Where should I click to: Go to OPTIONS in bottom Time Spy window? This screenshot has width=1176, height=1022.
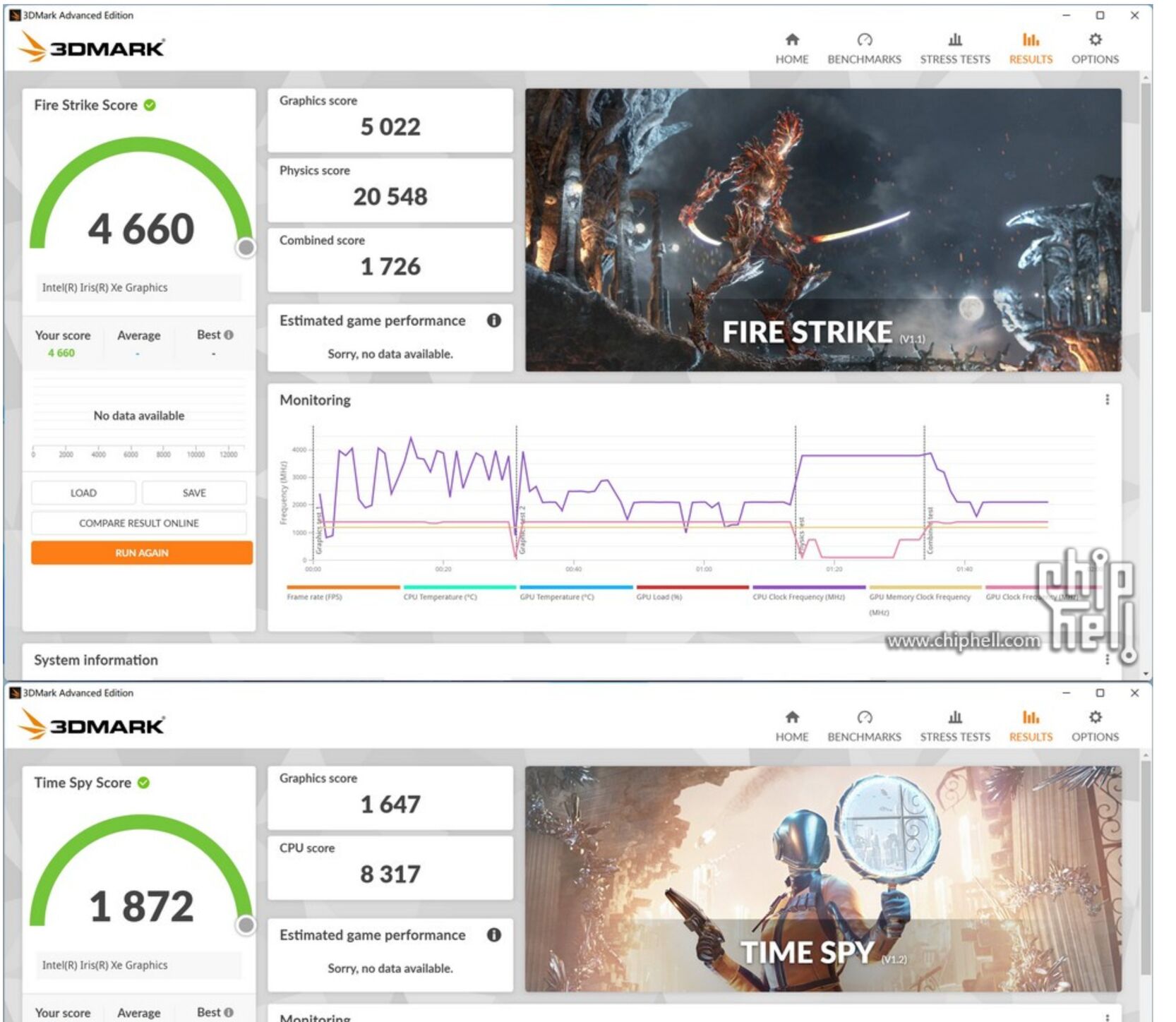[1095, 726]
